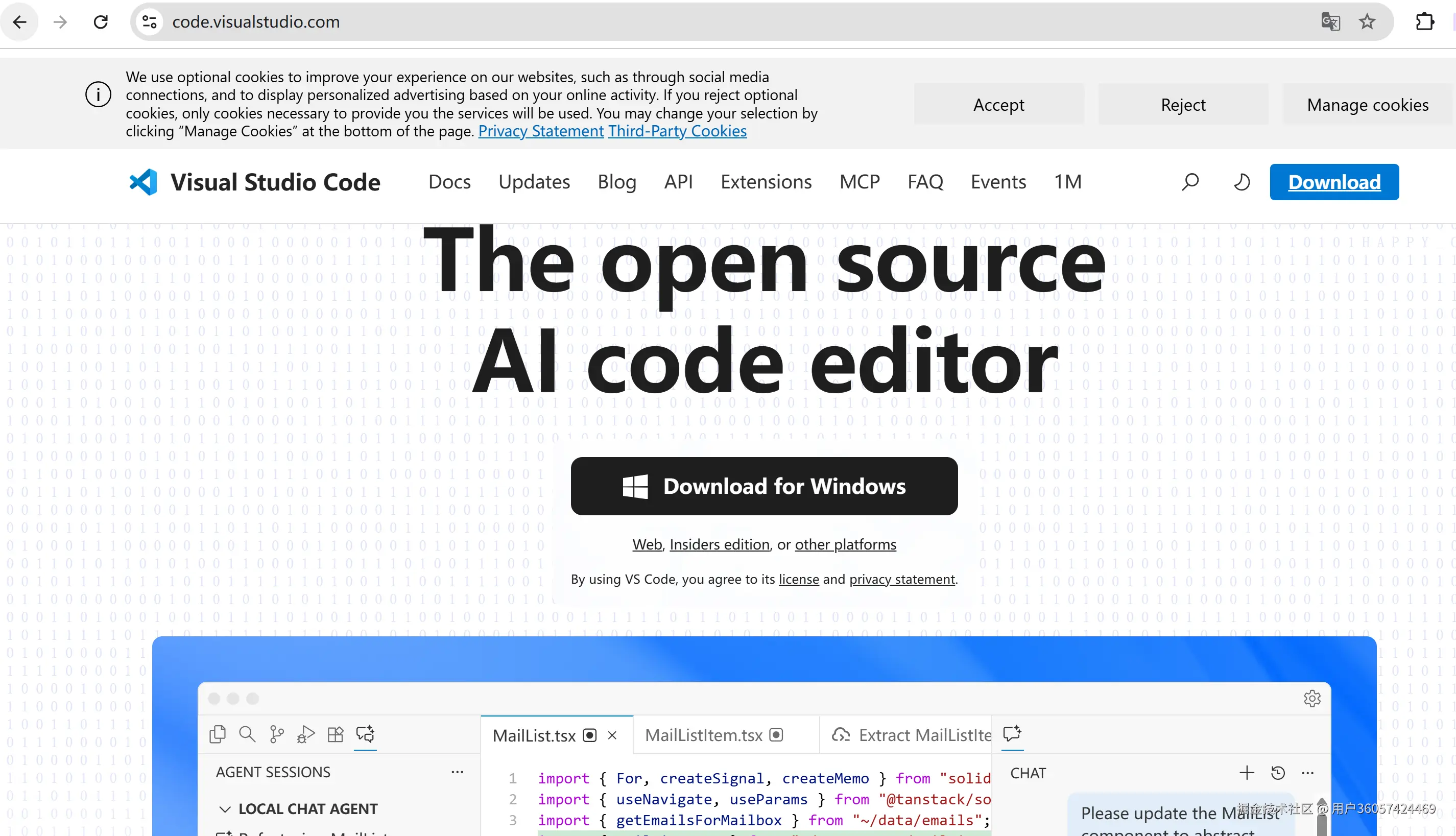Switch to the Extract MailListItem tab
This screenshot has height=836, width=1456.
906,735
